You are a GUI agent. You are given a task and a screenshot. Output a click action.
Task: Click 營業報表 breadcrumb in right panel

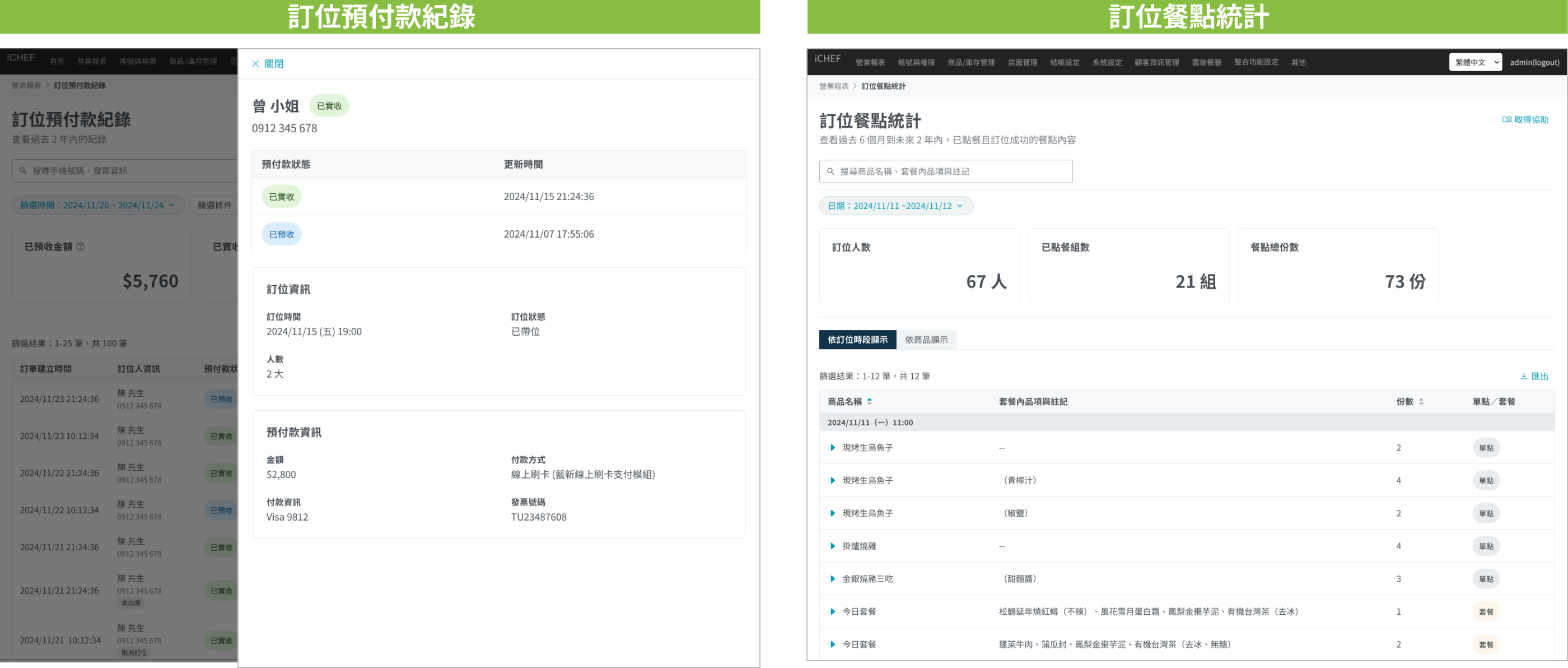click(x=833, y=86)
